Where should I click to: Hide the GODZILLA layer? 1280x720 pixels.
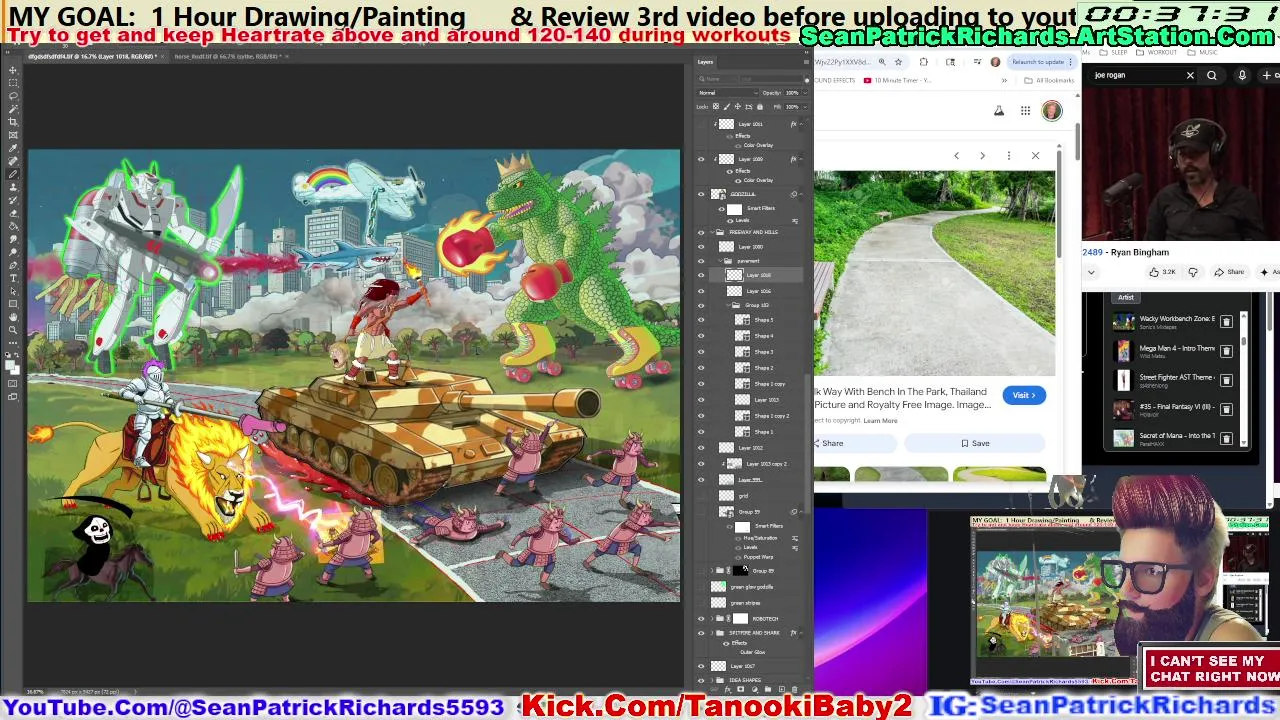(x=701, y=194)
